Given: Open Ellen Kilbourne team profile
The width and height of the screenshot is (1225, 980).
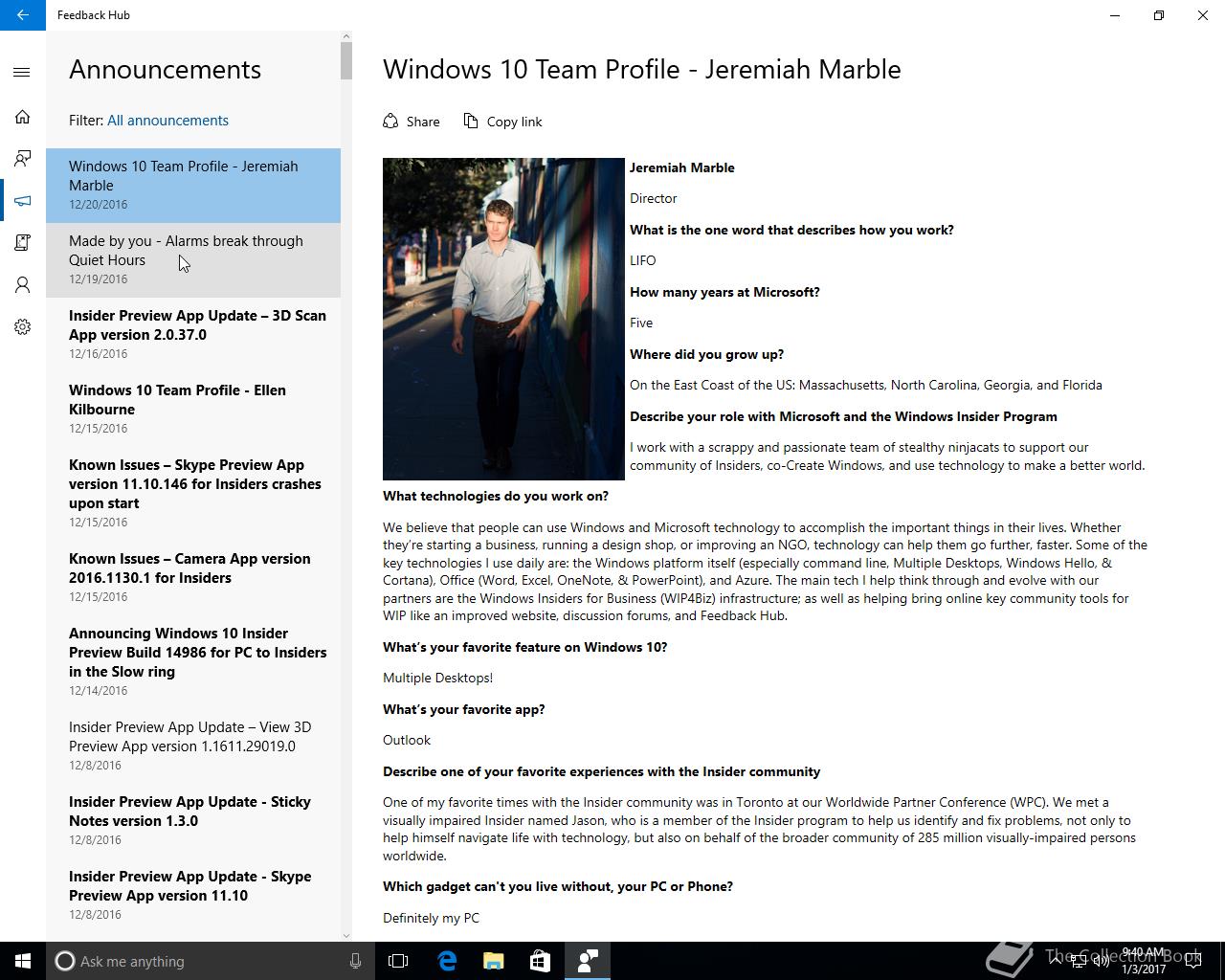Looking at the screenshot, I should tap(193, 410).
